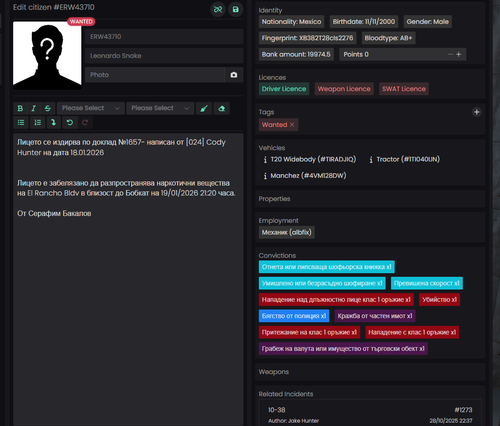Select the Нападение с клас 1 оръжие conviction
Screen dimensions: 500x426
point(412,332)
